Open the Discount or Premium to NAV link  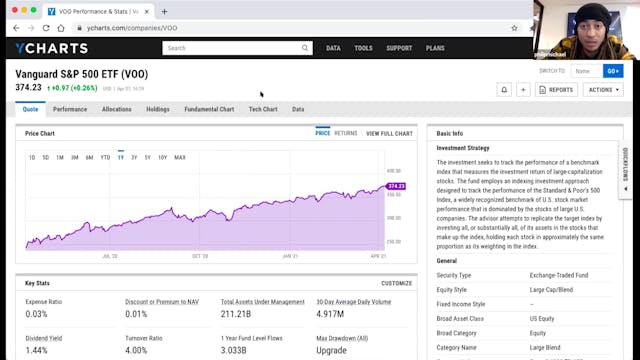[162, 302]
